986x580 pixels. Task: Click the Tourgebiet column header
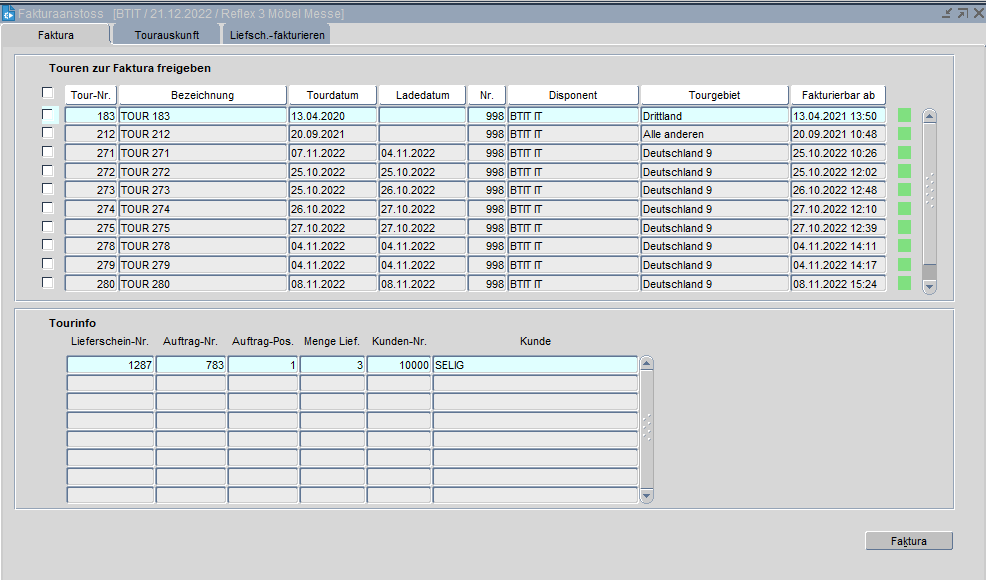tap(714, 95)
